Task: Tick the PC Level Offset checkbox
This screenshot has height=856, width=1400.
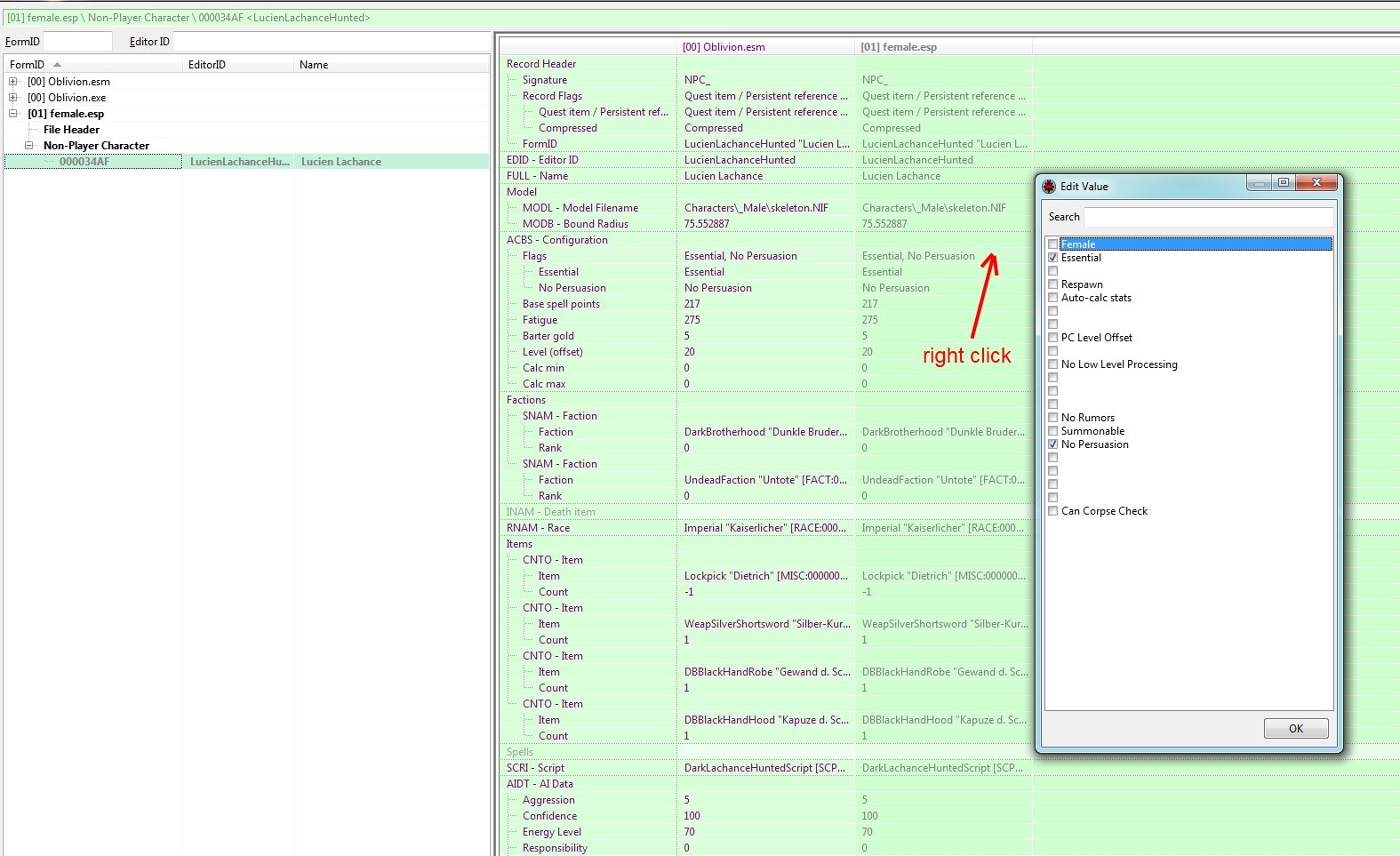Action: coord(1053,338)
